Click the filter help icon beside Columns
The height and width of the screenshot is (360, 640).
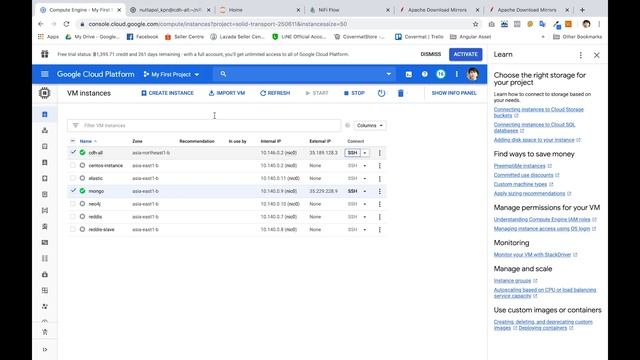pyautogui.click(x=348, y=125)
